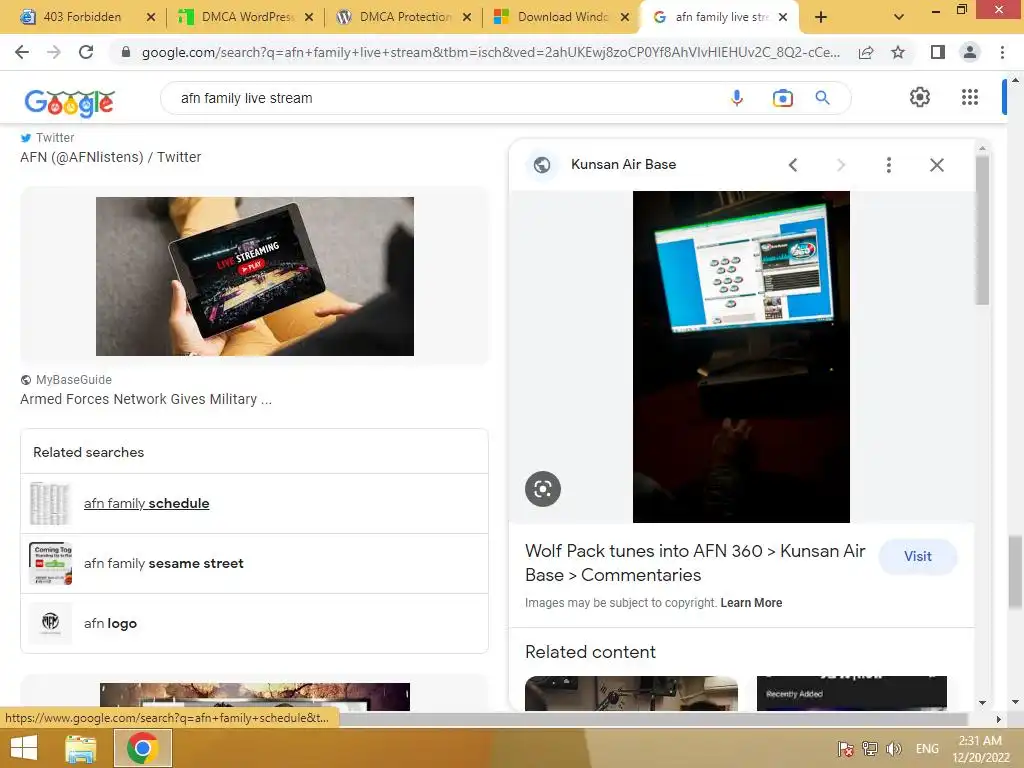1024x768 pixels.
Task: Search by image with camera icon
Action: point(782,98)
